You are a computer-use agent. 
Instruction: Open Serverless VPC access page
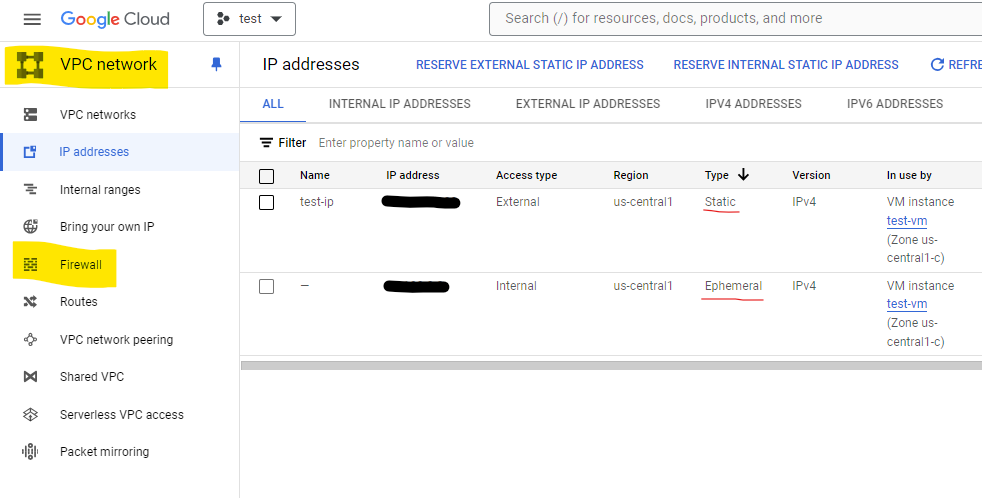tap(122, 414)
